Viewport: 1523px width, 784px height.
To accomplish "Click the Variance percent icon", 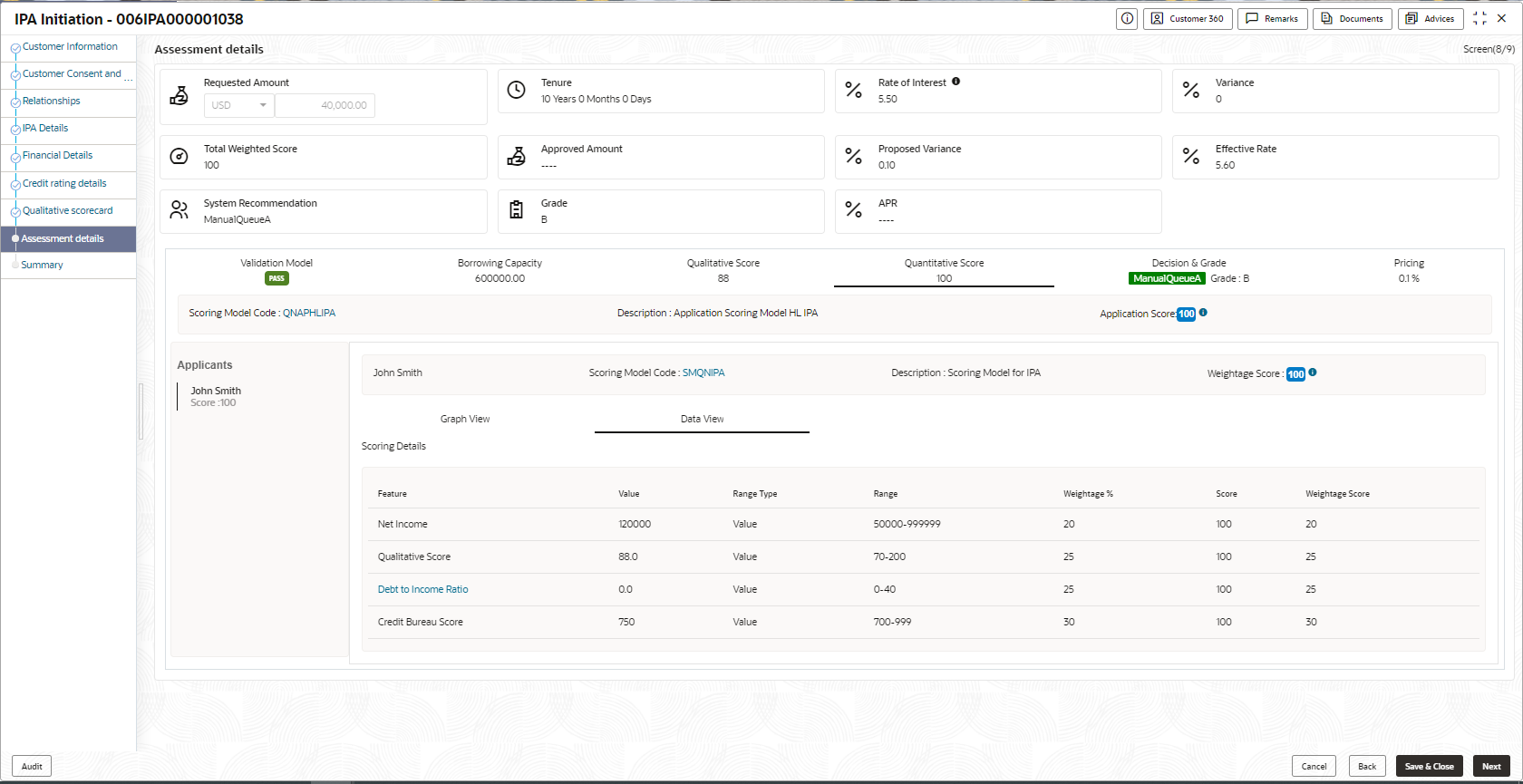I will coord(1190,90).
